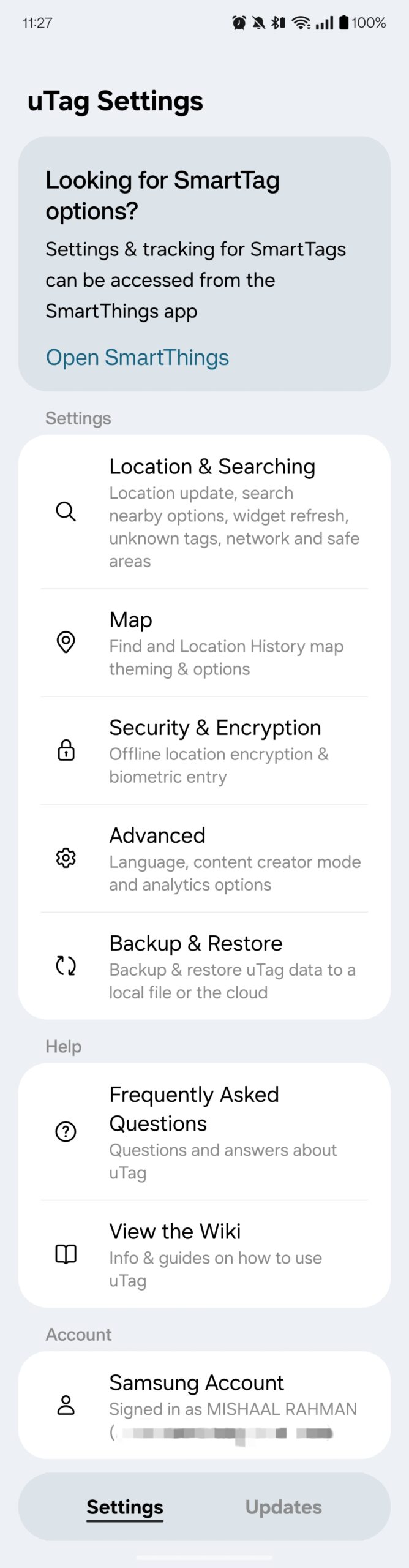Open Map theming options
Image resolution: width=409 pixels, height=1568 pixels.
(x=233, y=643)
